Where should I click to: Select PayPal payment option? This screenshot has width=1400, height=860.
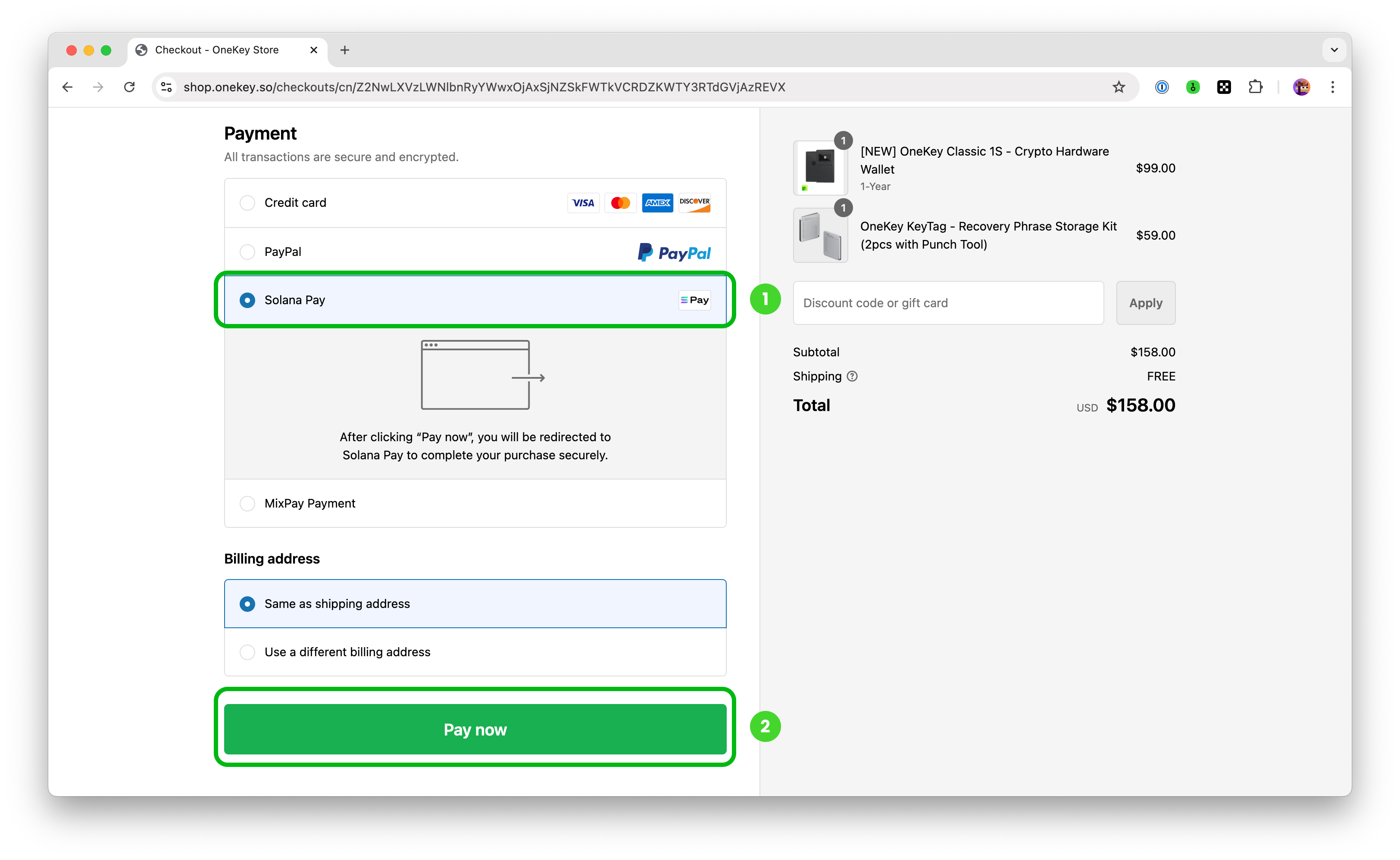[475, 252]
